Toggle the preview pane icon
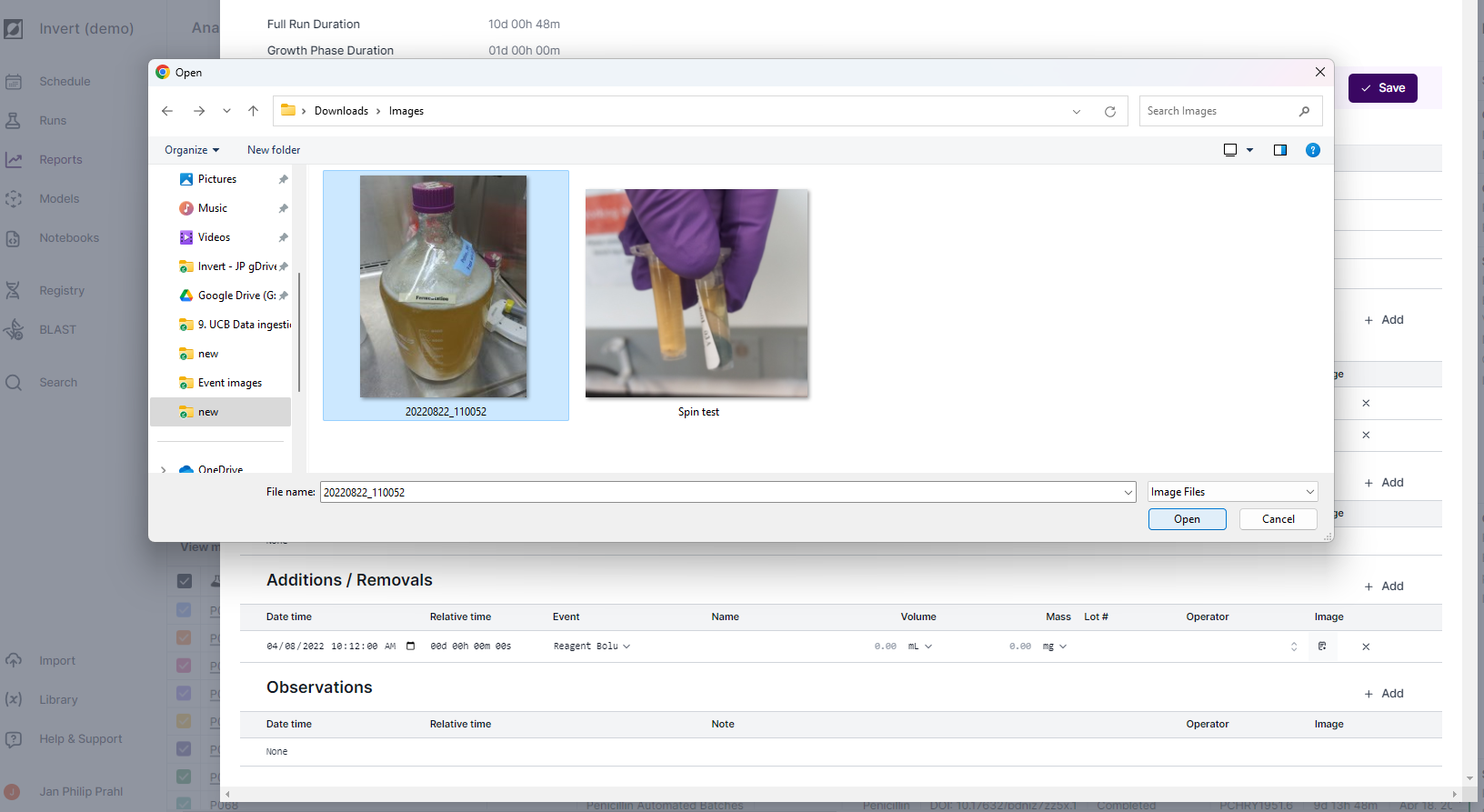This screenshot has height=812, width=1484. [x=1279, y=150]
